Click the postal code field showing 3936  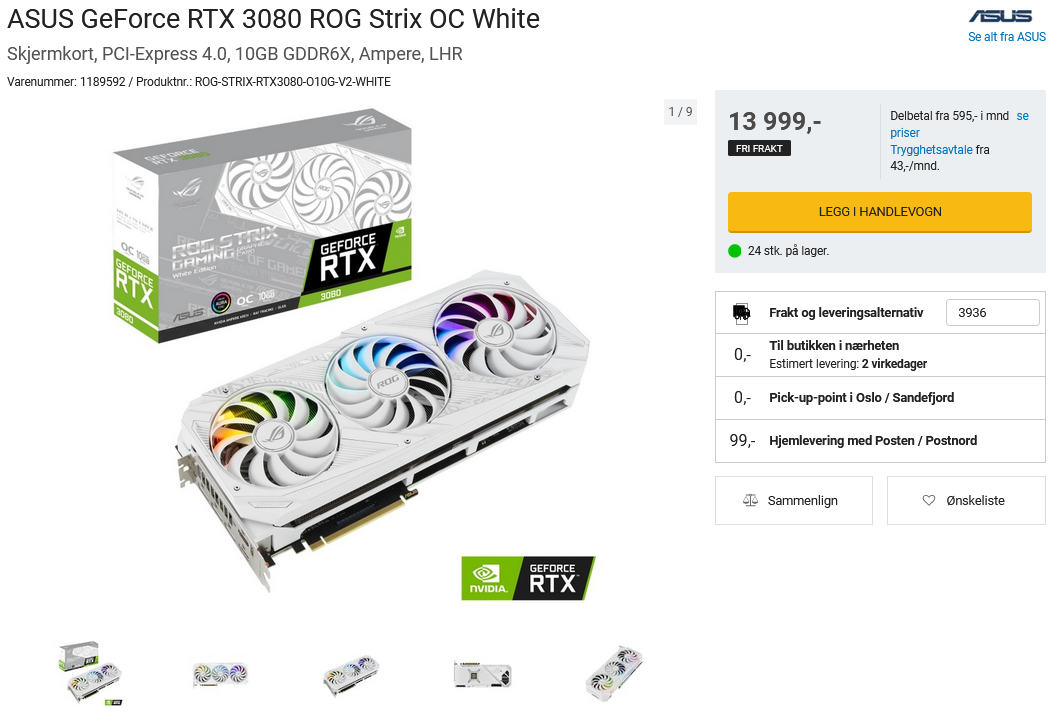point(993,313)
